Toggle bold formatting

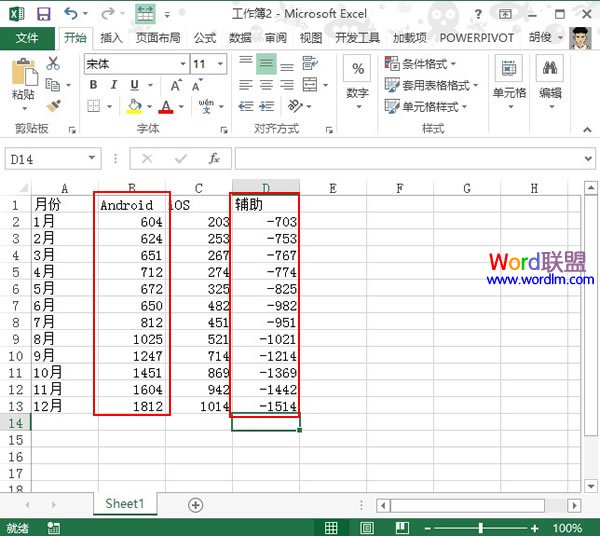click(93, 85)
